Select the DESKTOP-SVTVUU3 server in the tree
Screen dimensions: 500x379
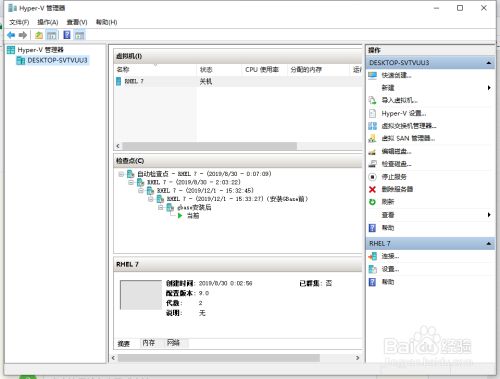57,60
